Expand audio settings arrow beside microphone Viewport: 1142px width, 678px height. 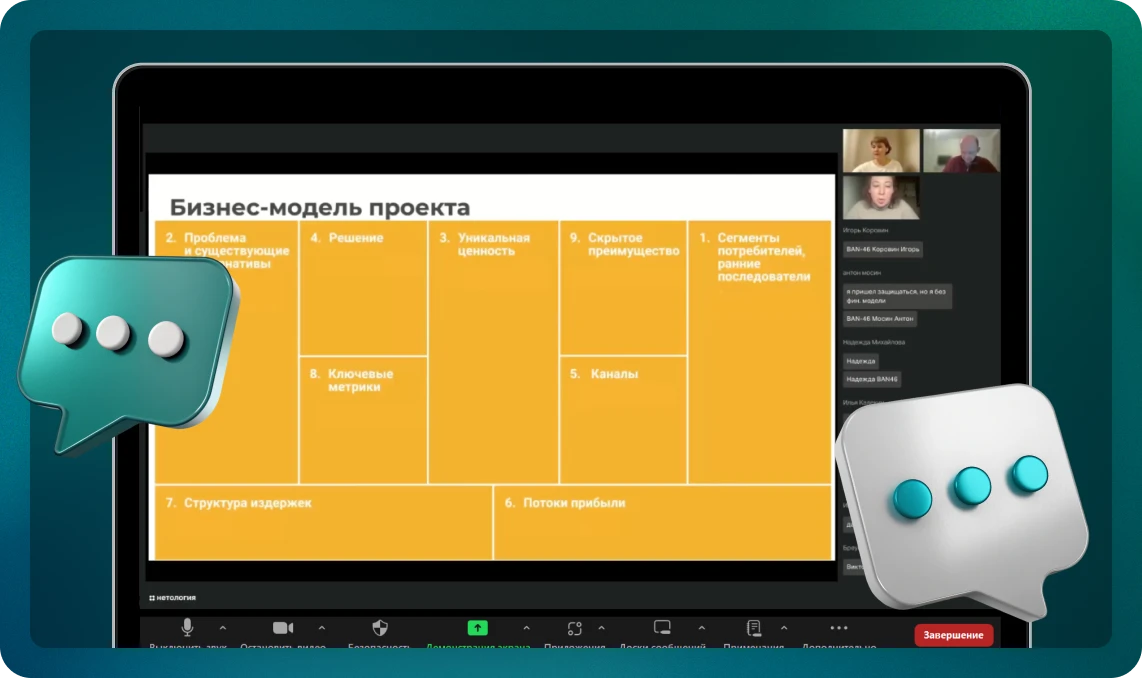[222, 628]
